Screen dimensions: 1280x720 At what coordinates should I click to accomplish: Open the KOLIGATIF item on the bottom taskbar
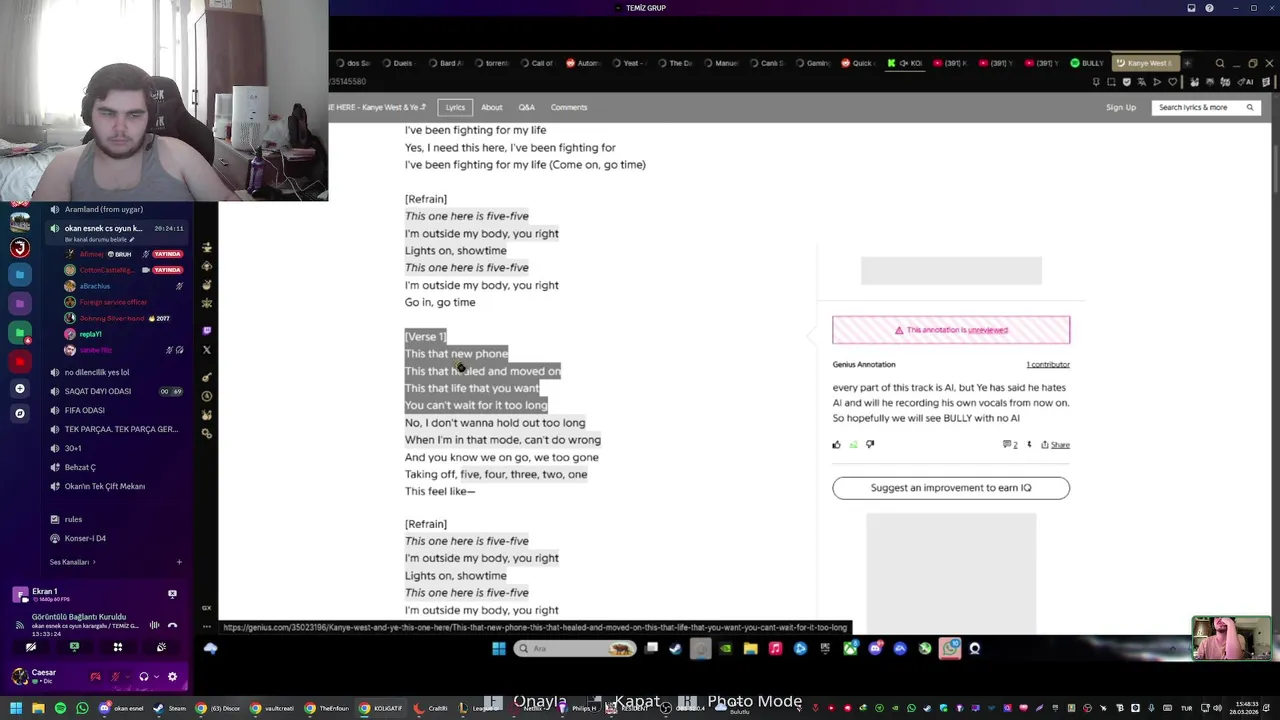(381, 709)
